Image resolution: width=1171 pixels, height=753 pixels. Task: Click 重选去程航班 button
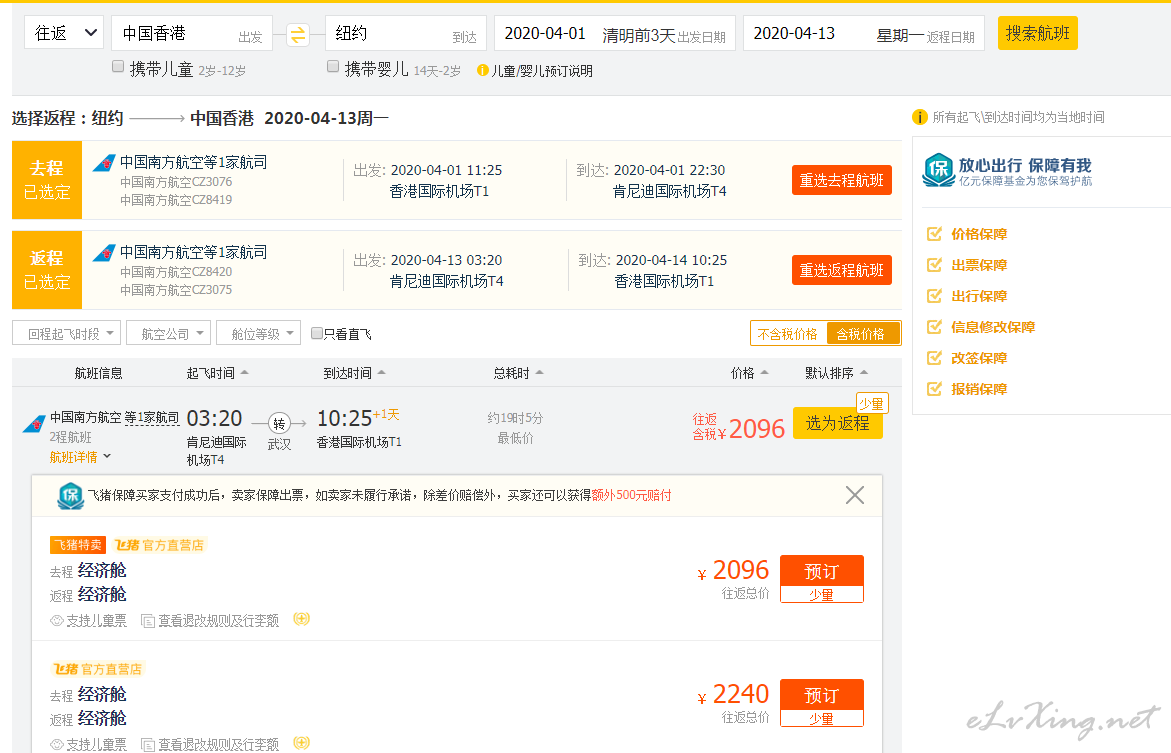coord(842,180)
